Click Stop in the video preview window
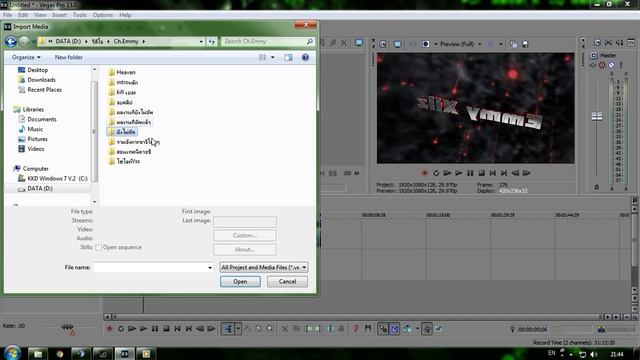 pyautogui.click(x=482, y=173)
